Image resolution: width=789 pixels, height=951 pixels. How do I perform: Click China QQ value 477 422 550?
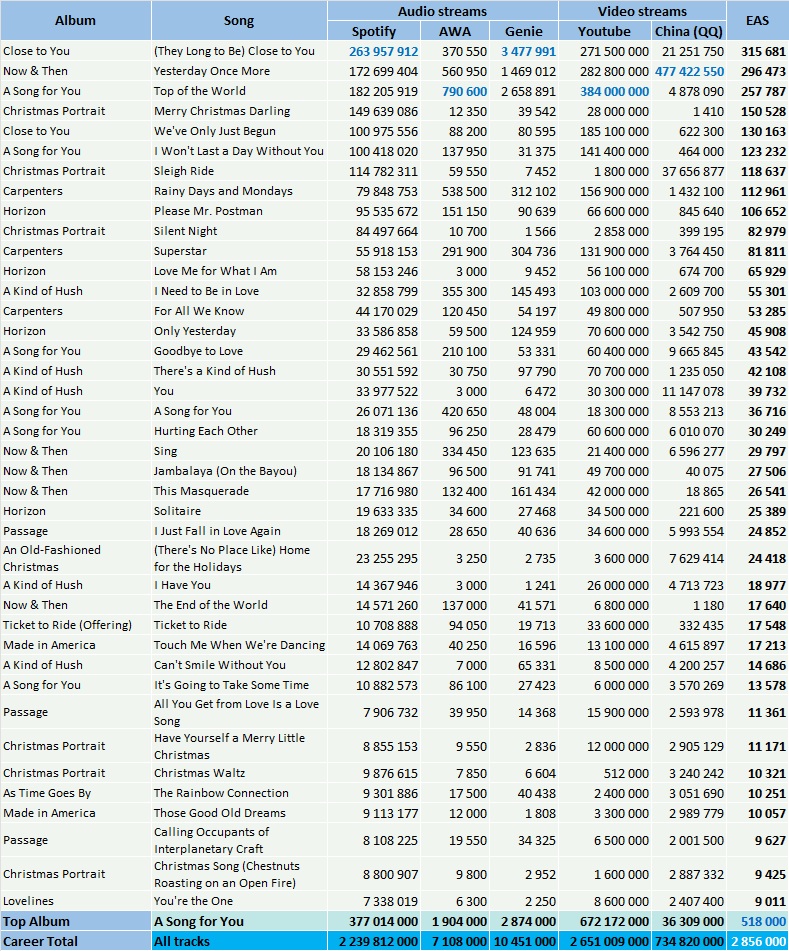[x=689, y=72]
